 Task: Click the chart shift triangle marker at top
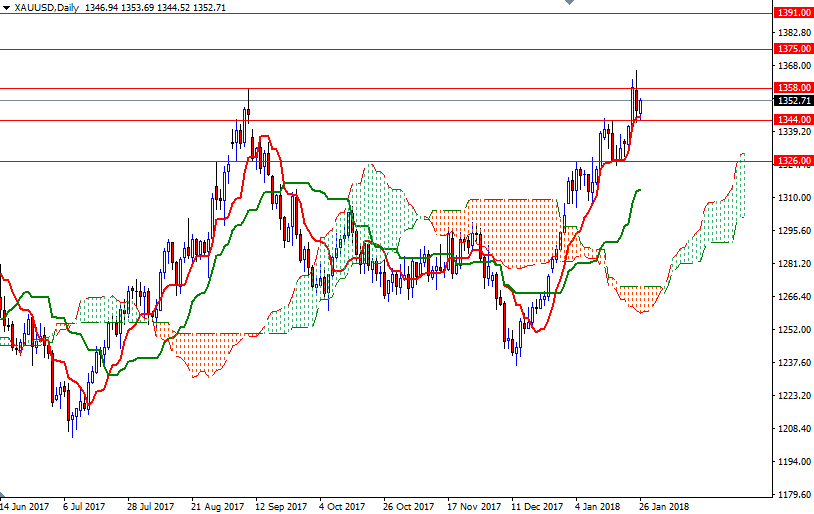(x=568, y=4)
